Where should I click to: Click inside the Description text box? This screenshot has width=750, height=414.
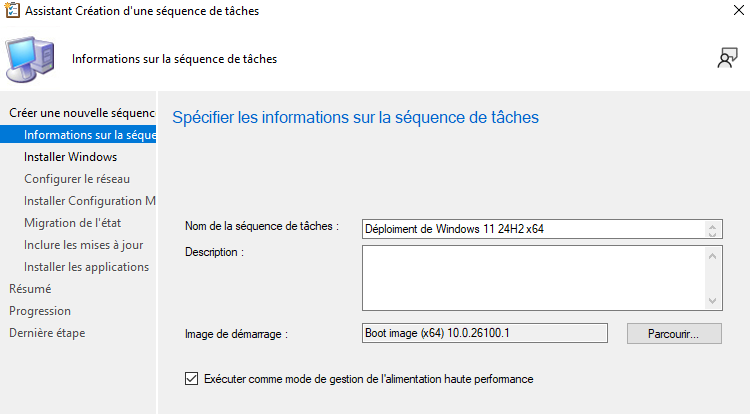[532, 278]
